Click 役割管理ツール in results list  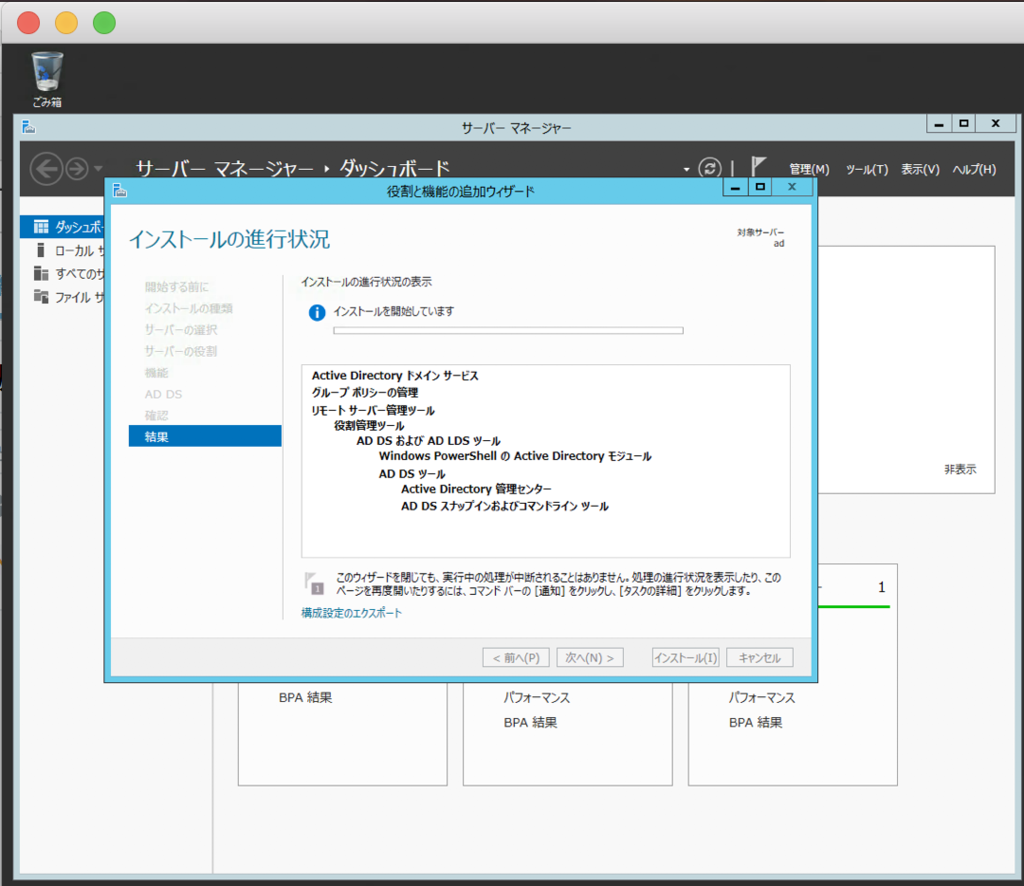(369, 426)
